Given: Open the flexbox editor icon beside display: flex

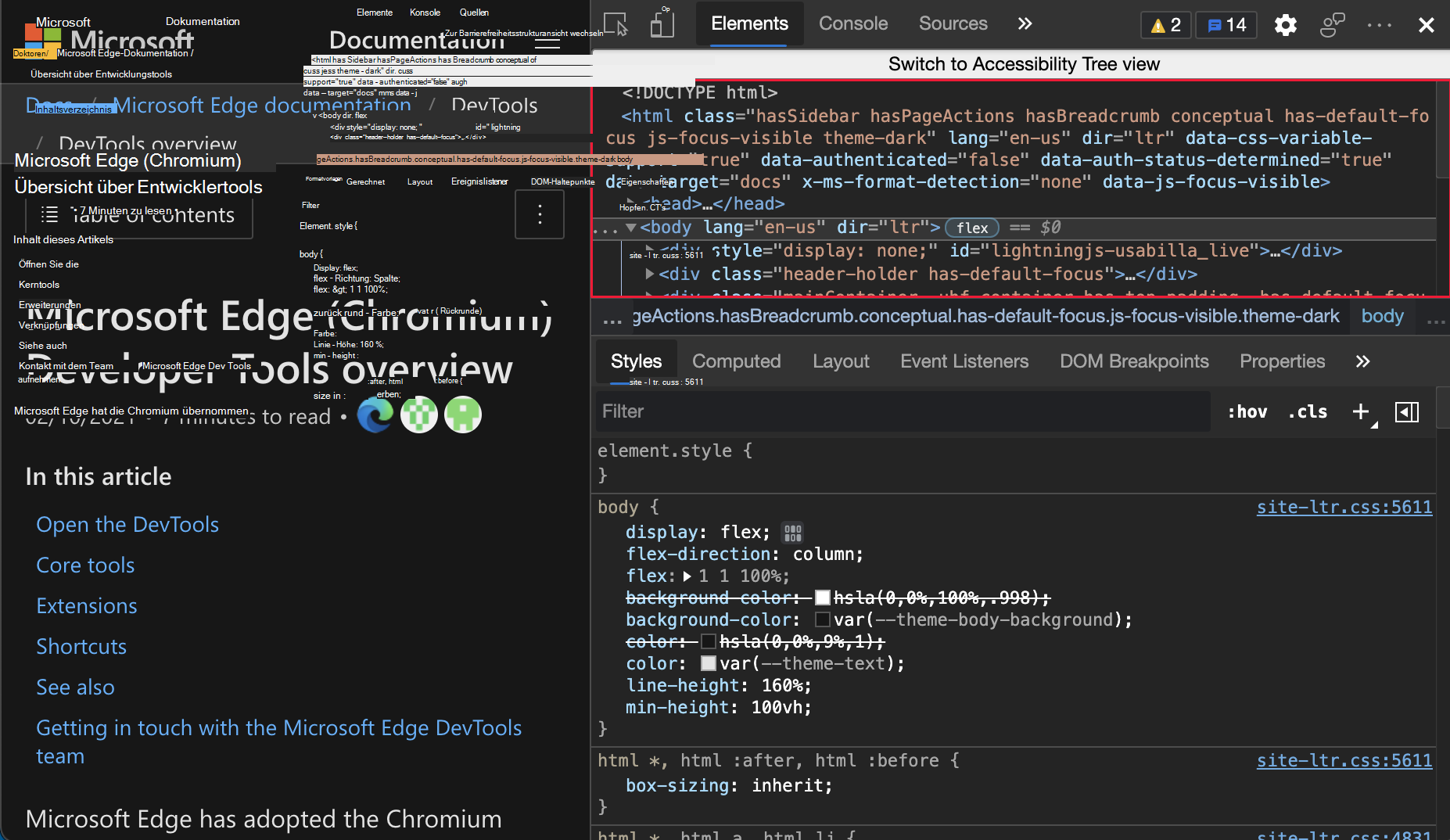Looking at the screenshot, I should [792, 533].
